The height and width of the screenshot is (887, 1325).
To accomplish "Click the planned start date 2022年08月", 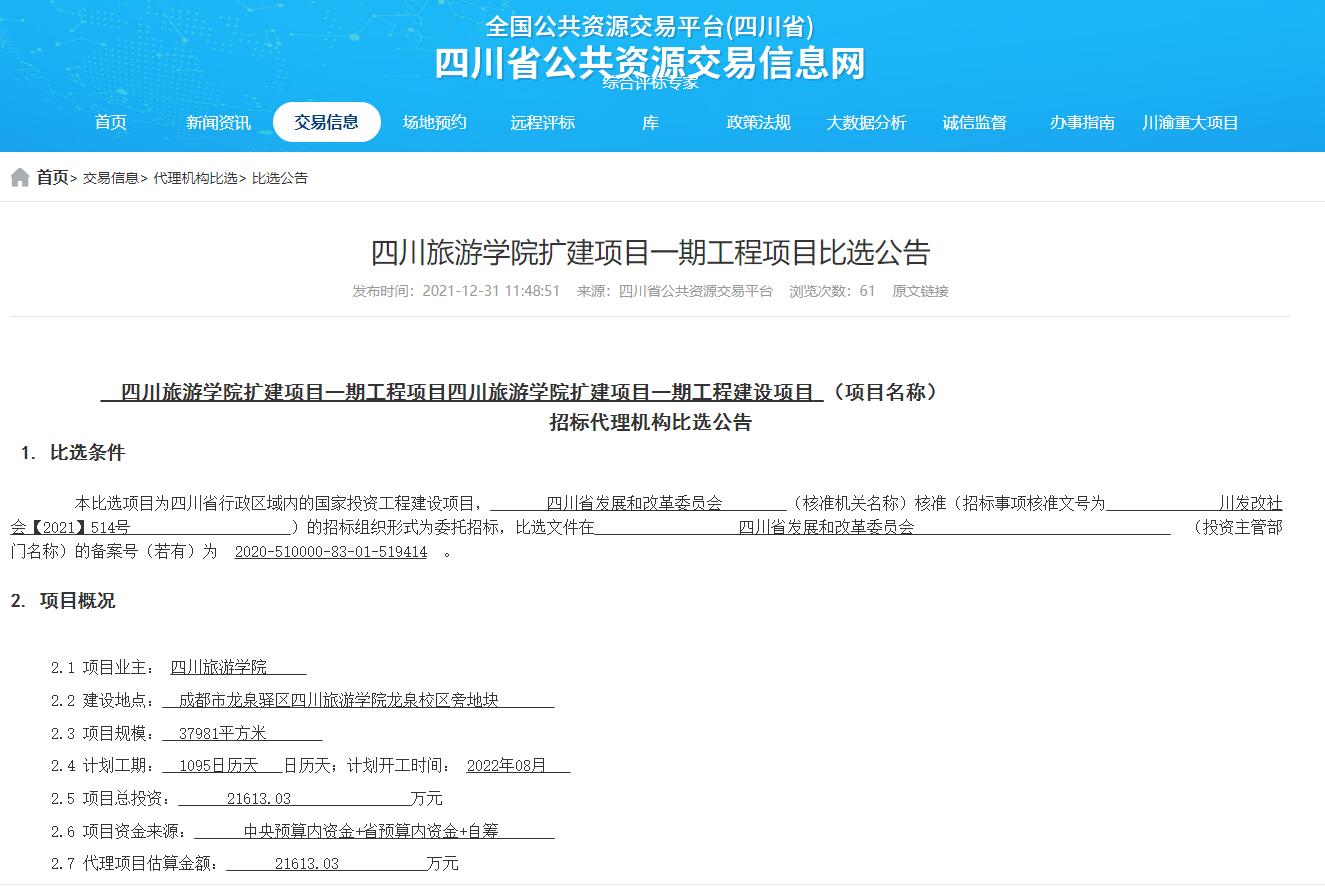I will [x=507, y=766].
